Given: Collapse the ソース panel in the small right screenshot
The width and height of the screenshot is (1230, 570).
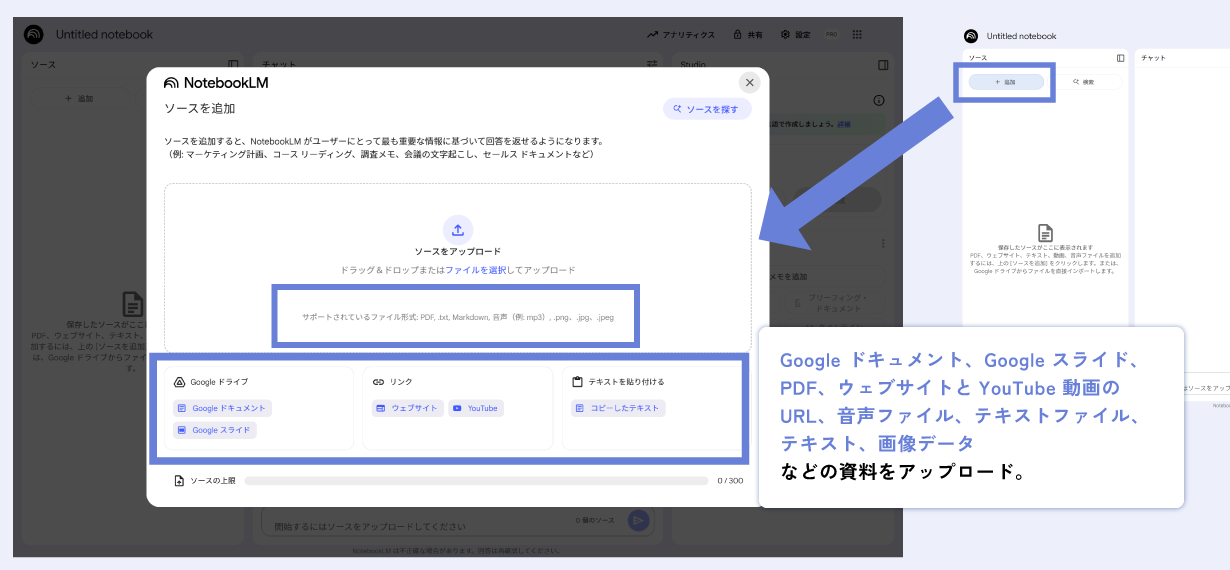Looking at the screenshot, I should (1120, 58).
